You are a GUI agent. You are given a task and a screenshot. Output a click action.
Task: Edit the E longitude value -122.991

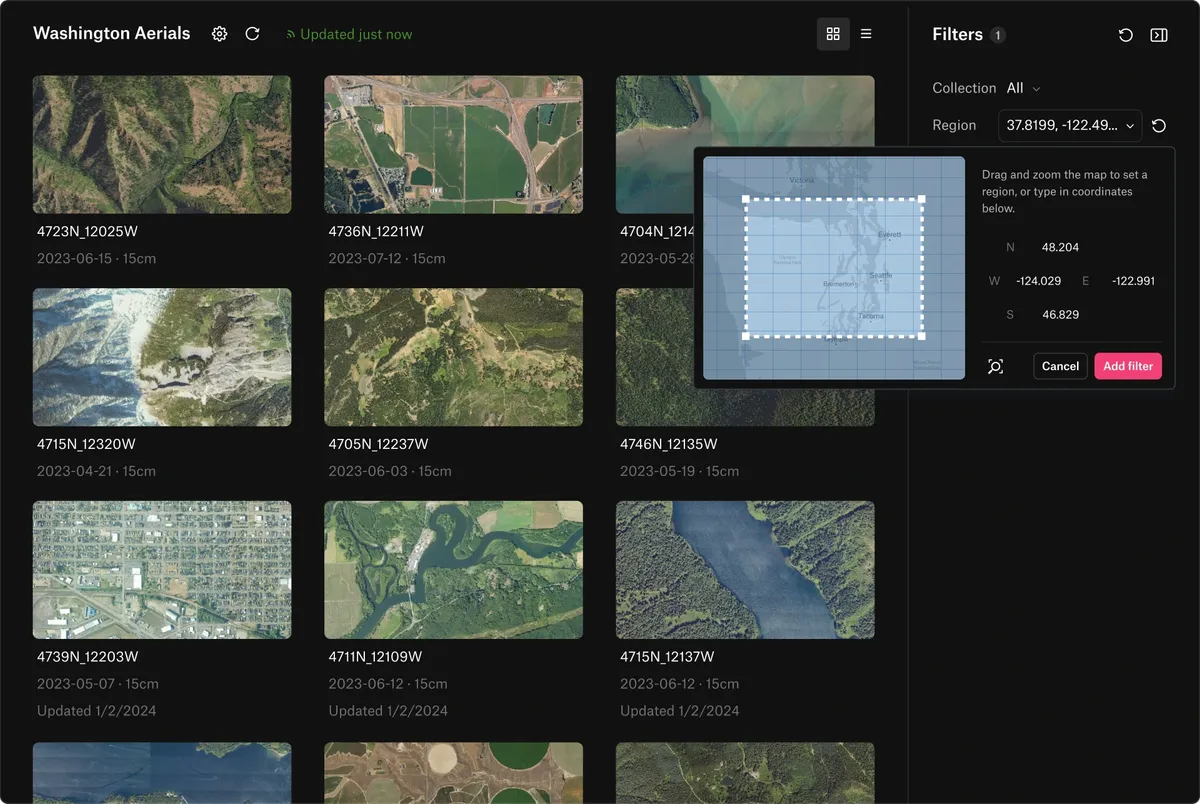tap(1133, 281)
